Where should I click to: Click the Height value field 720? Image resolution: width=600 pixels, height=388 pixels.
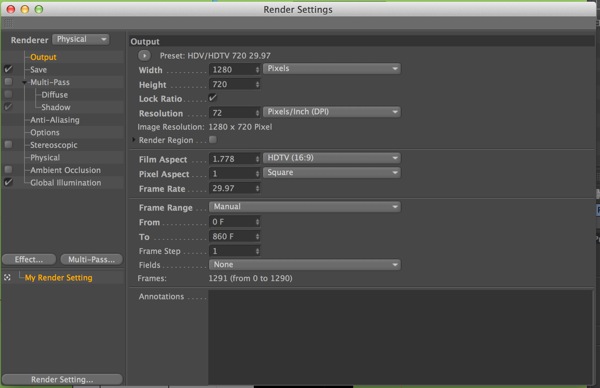pyautogui.click(x=231, y=84)
